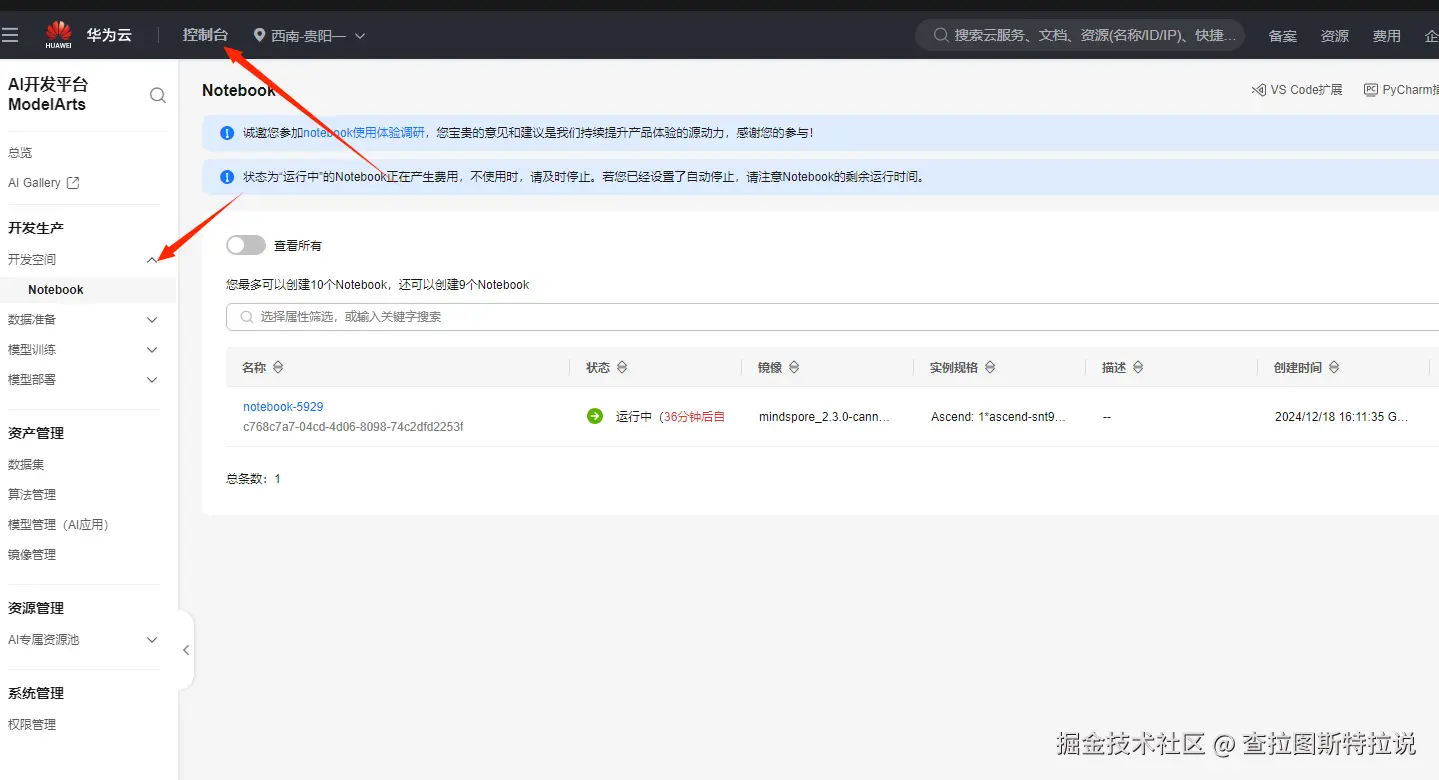Click the notebook ID c768c7a7-04cd-4d06 text
This screenshot has width=1439, height=780.
pos(353,427)
